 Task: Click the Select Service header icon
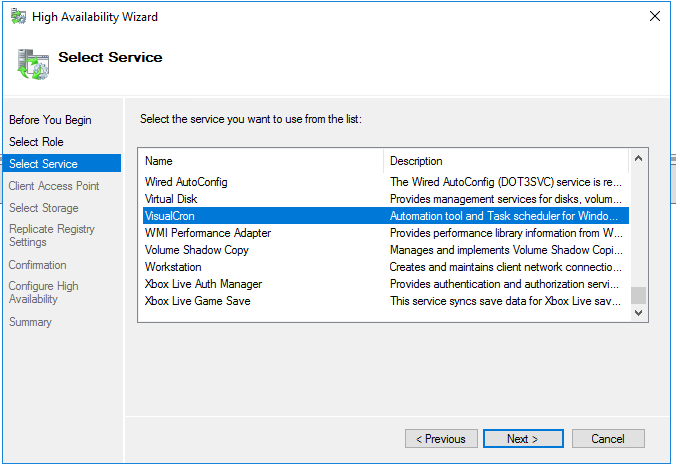click(x=33, y=62)
